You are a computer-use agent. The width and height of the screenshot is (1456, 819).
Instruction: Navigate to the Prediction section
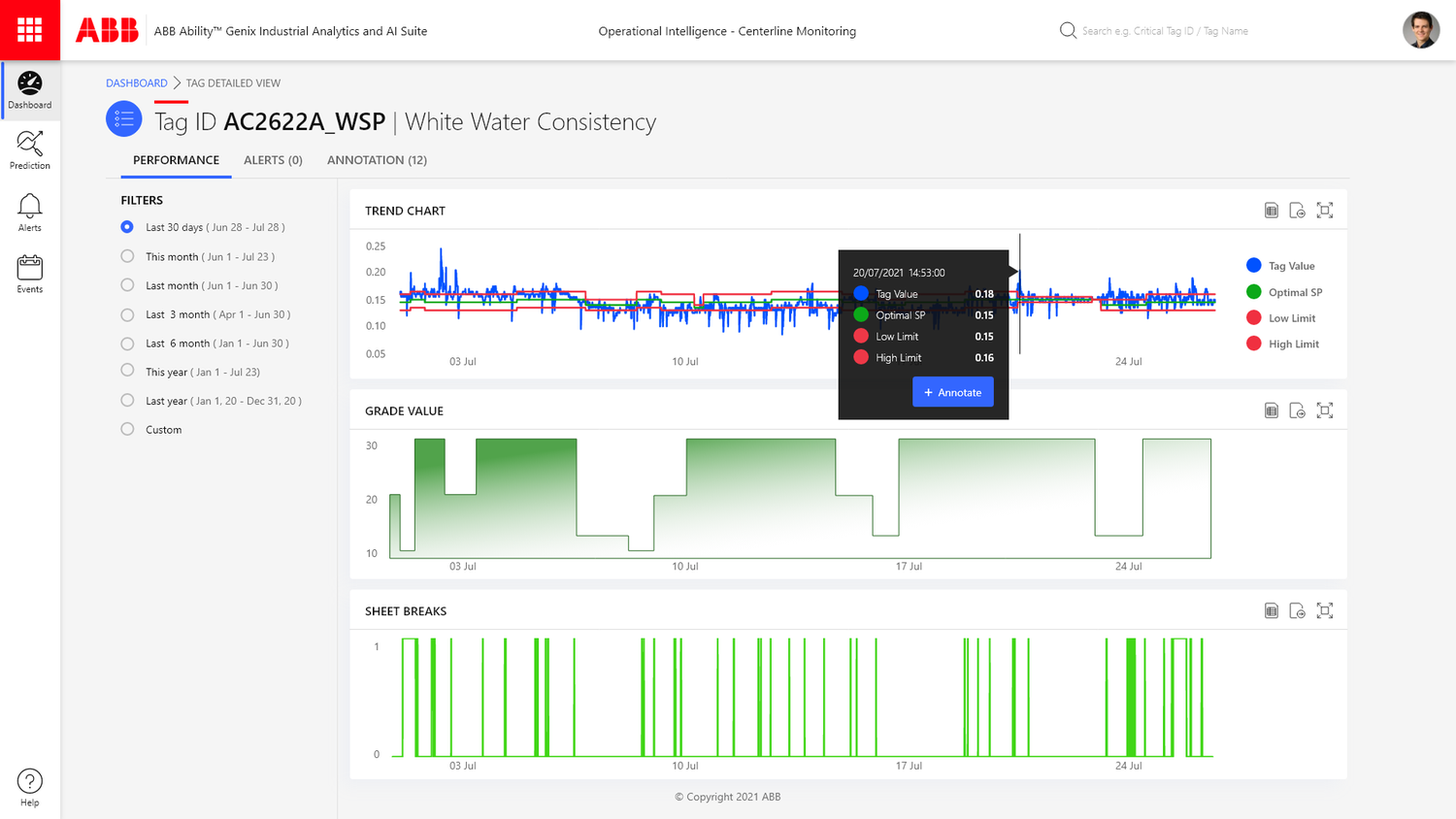click(29, 151)
